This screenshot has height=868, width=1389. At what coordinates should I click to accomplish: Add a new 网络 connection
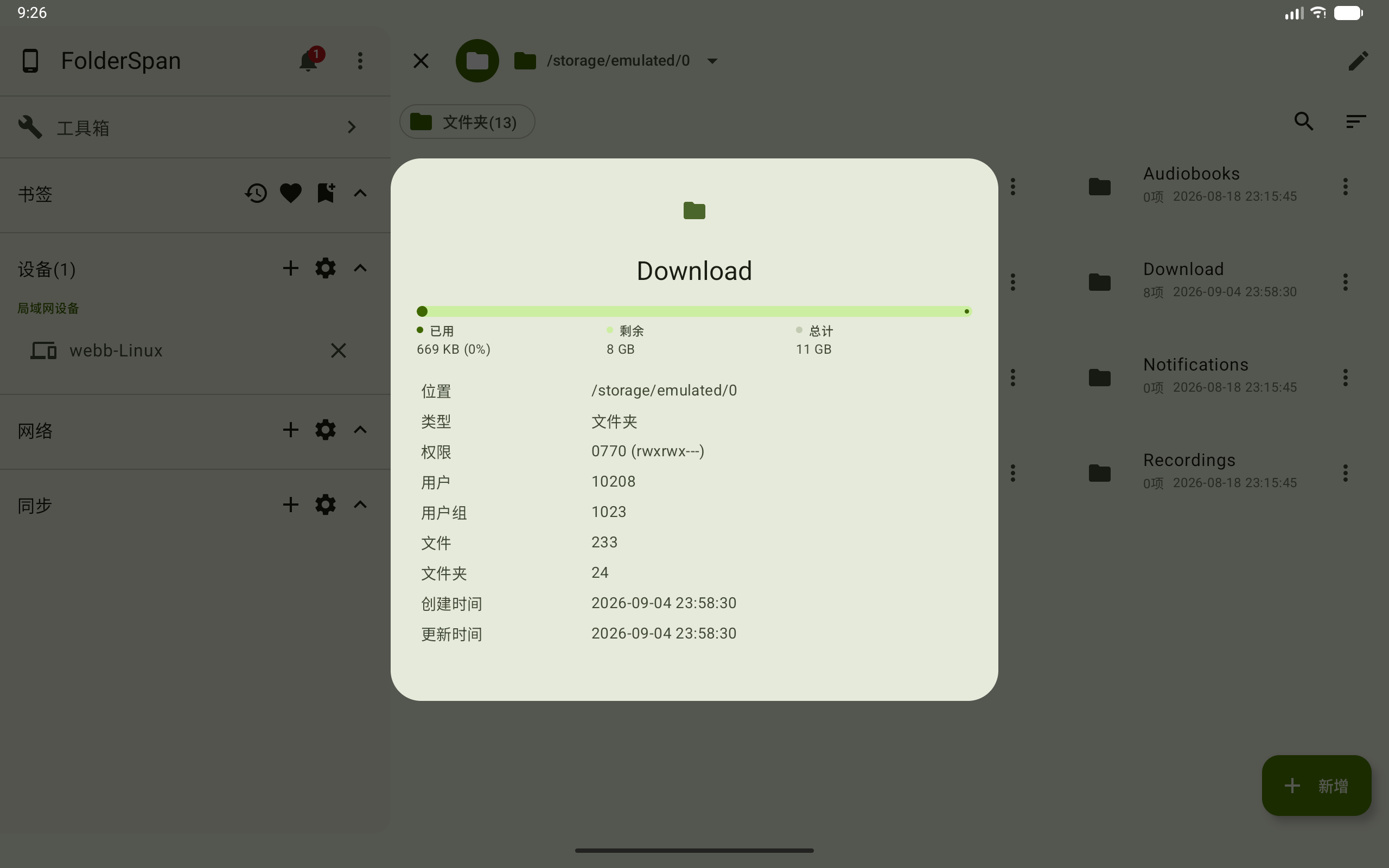pyautogui.click(x=290, y=430)
